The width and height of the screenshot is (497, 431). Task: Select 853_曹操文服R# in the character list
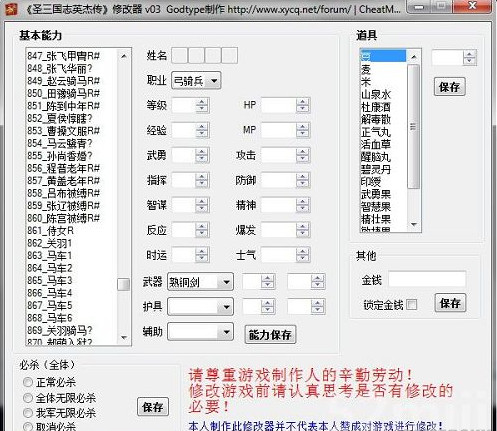[63, 131]
